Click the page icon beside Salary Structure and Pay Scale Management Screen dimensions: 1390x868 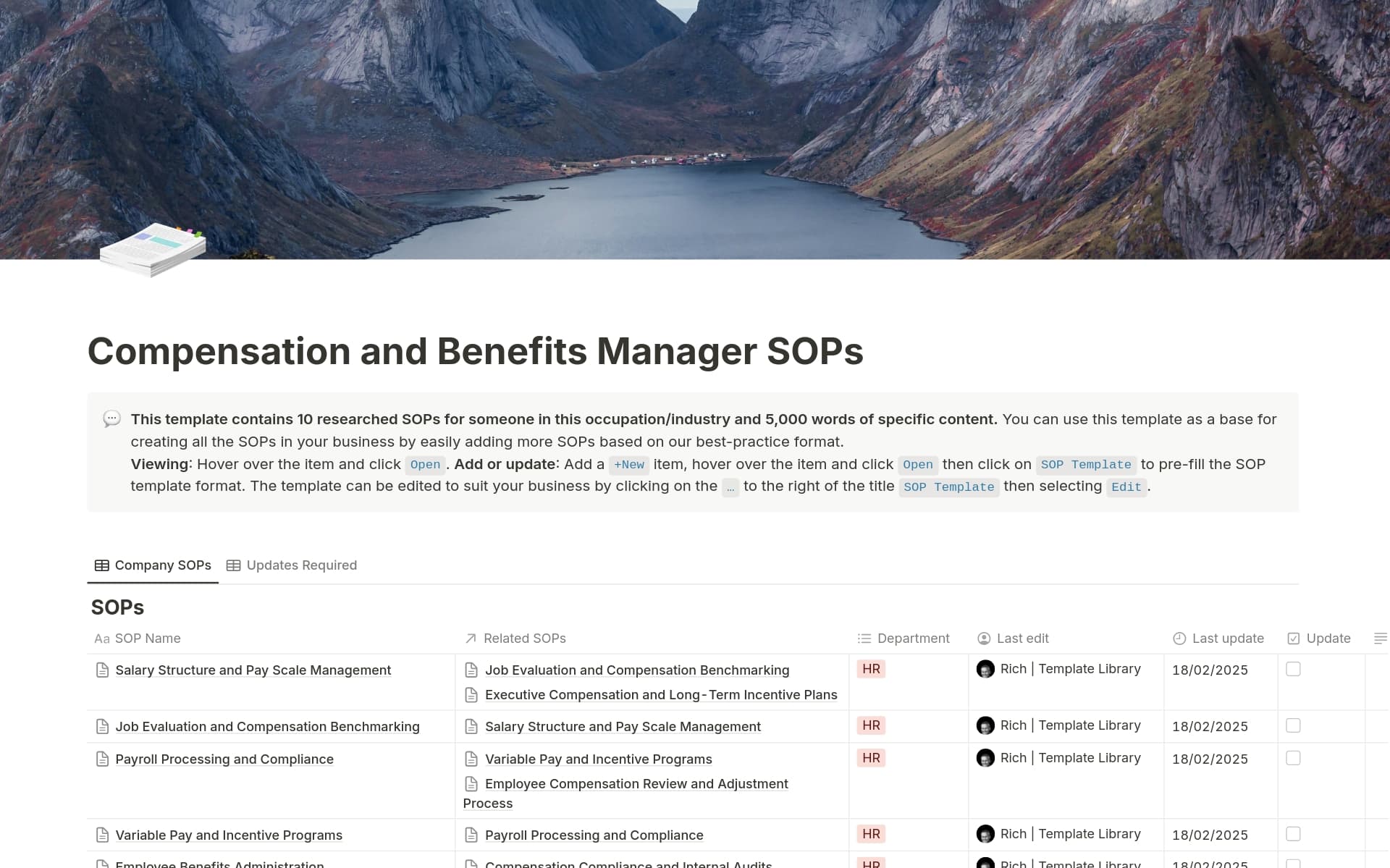click(101, 670)
